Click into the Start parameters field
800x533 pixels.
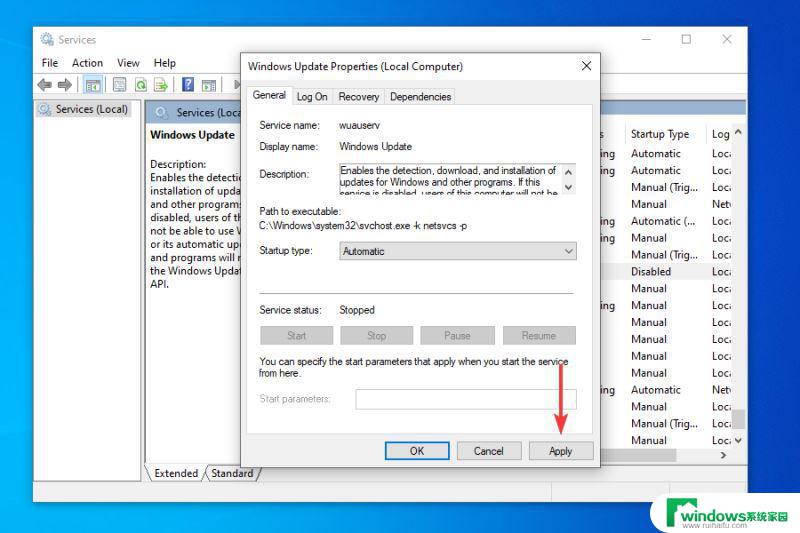coord(466,399)
